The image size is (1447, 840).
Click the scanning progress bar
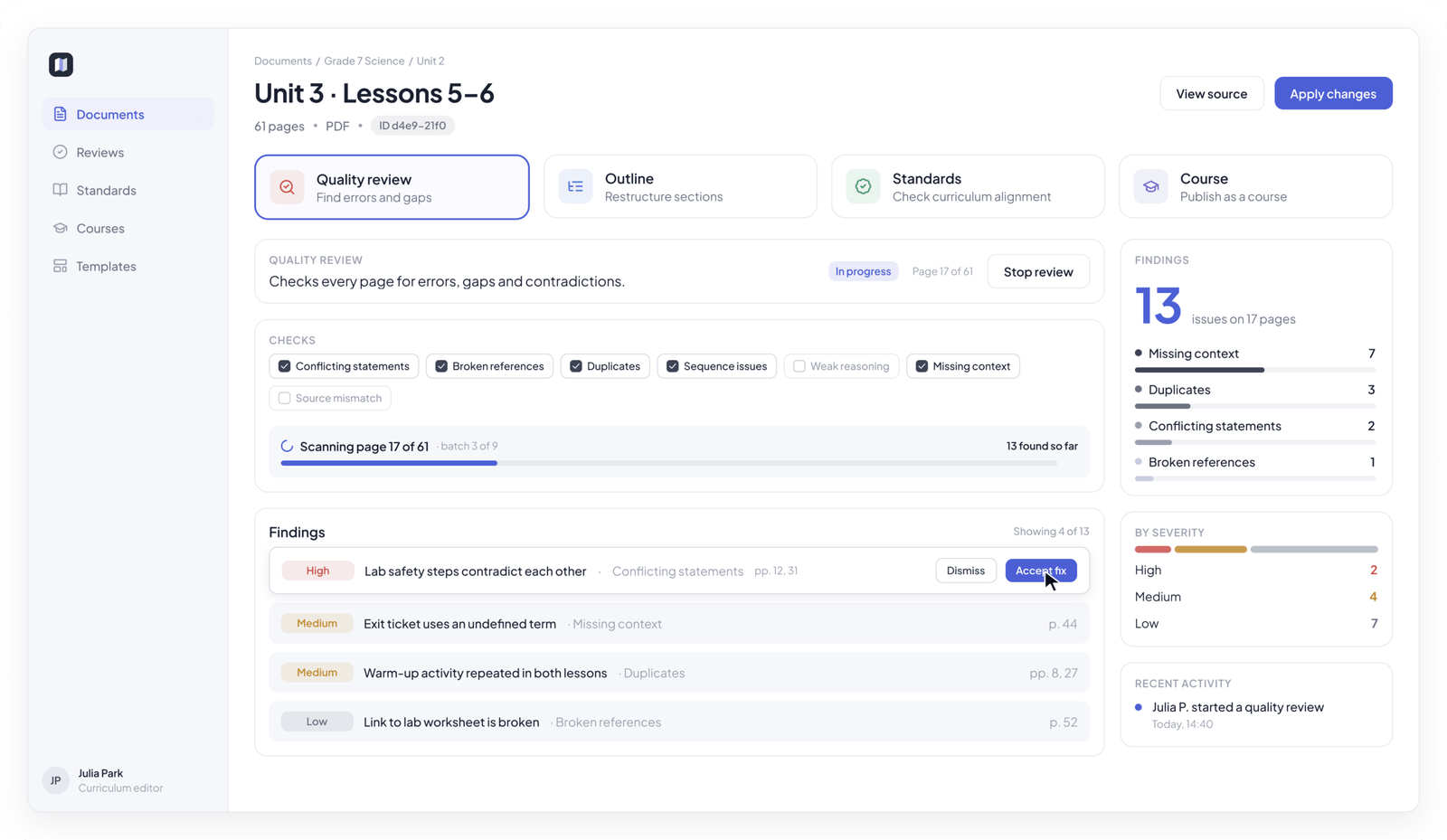(x=669, y=463)
